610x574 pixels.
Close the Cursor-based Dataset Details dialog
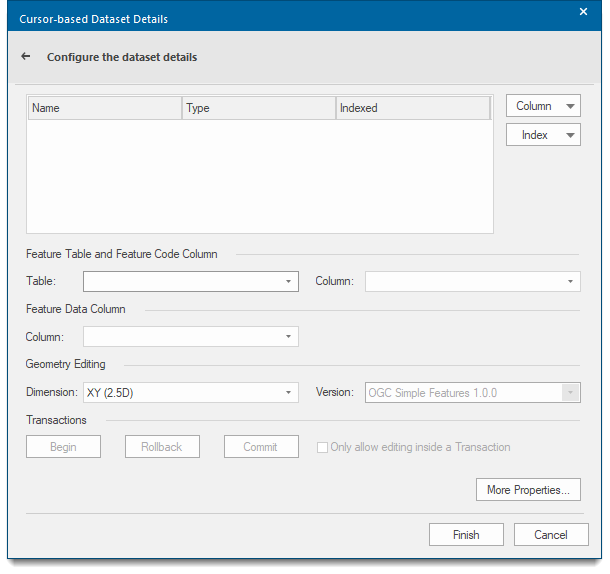[583, 12]
